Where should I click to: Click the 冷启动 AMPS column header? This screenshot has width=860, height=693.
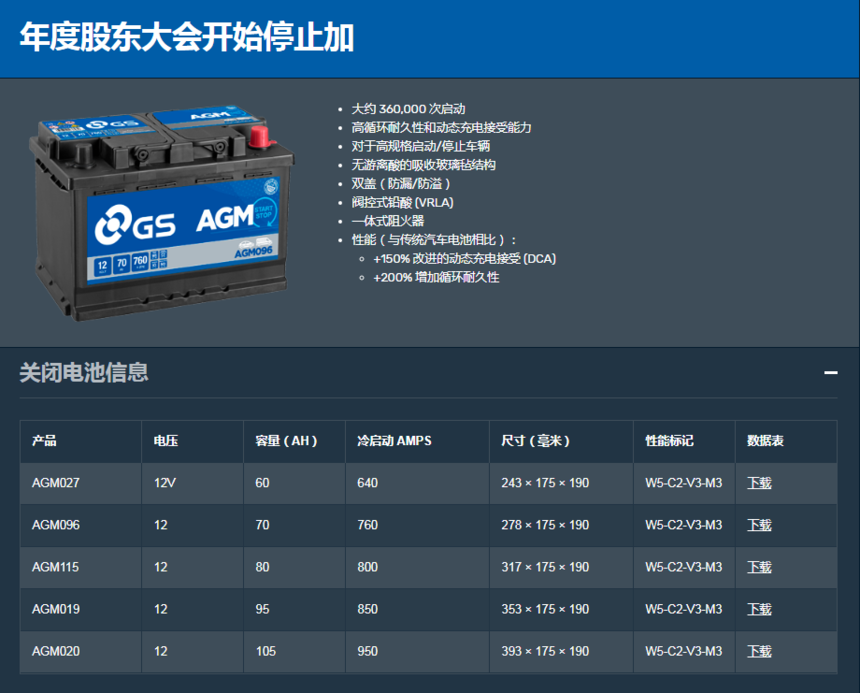click(394, 441)
